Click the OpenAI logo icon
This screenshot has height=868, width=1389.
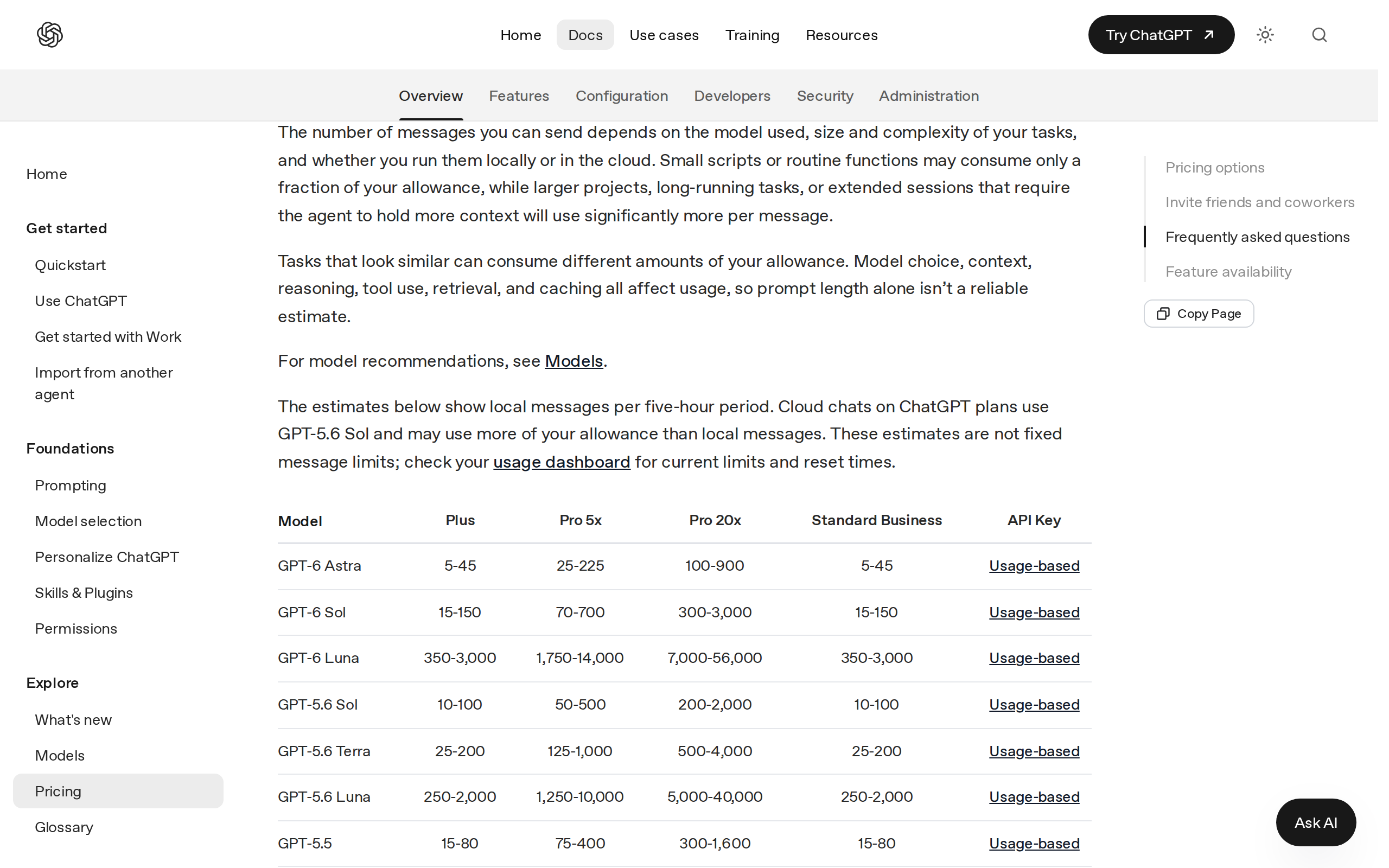(50, 34)
